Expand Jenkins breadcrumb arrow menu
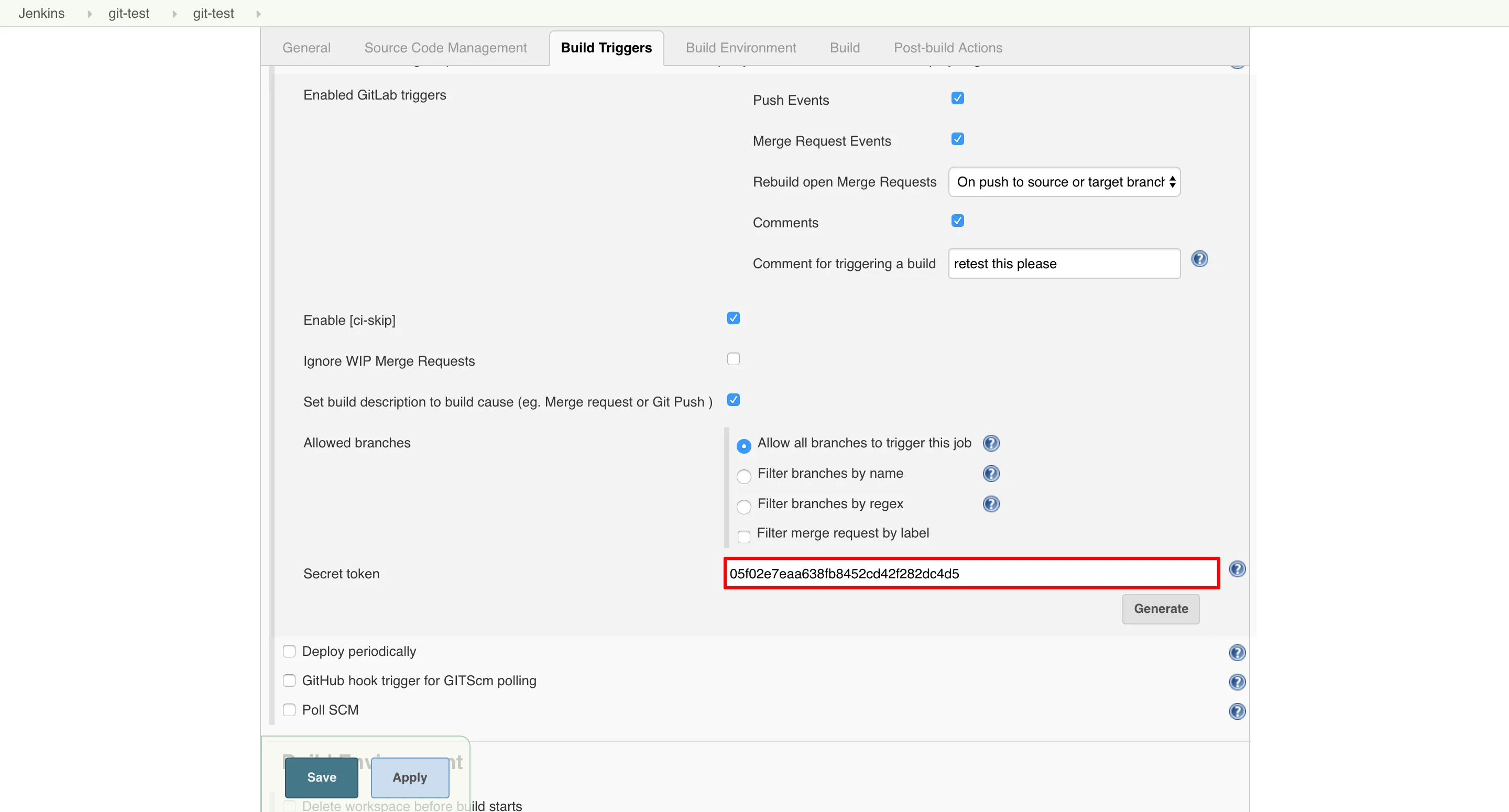This screenshot has height=812, width=1509. 90,14
